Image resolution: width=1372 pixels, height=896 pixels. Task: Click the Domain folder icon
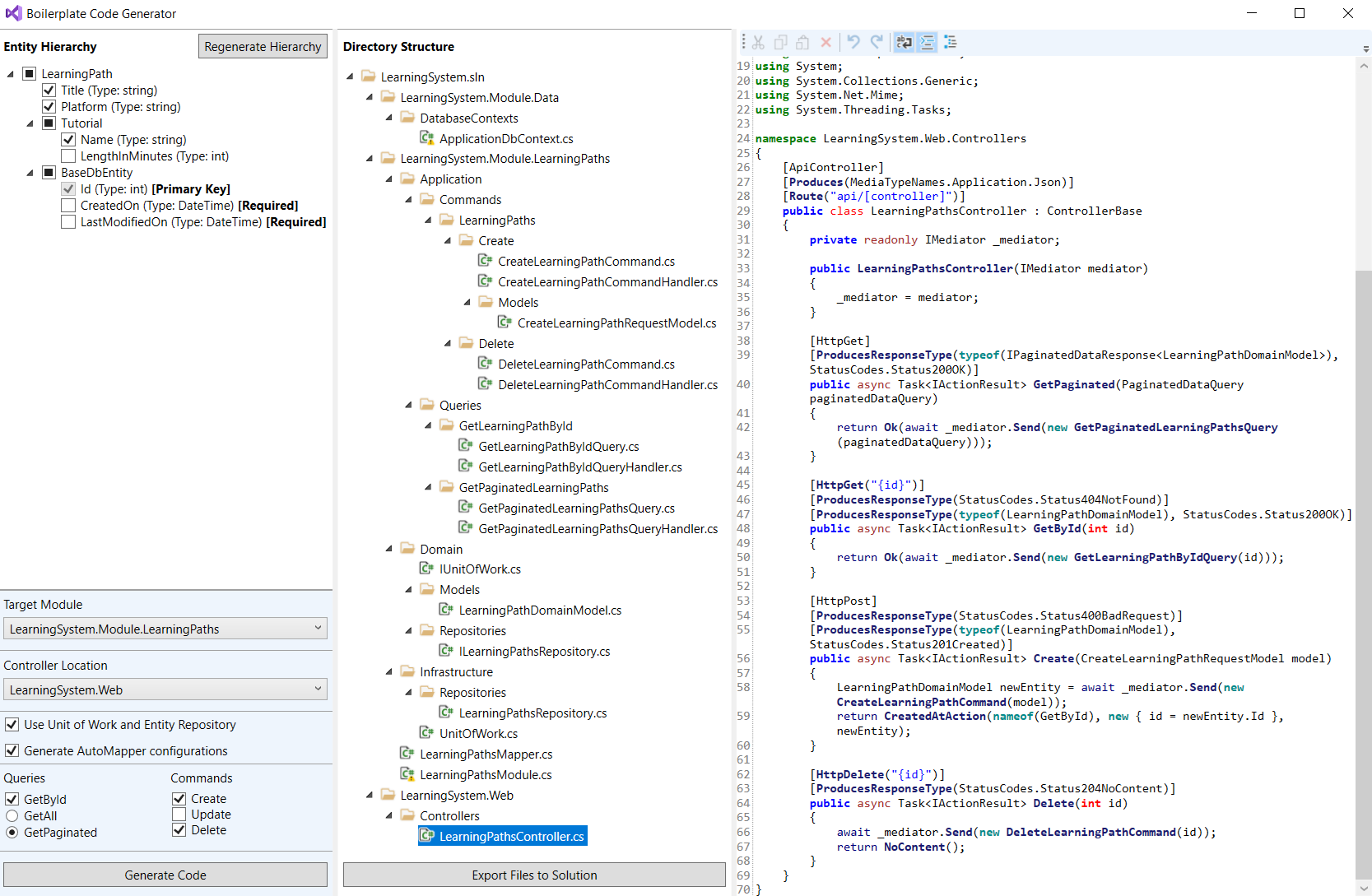pyautogui.click(x=407, y=549)
